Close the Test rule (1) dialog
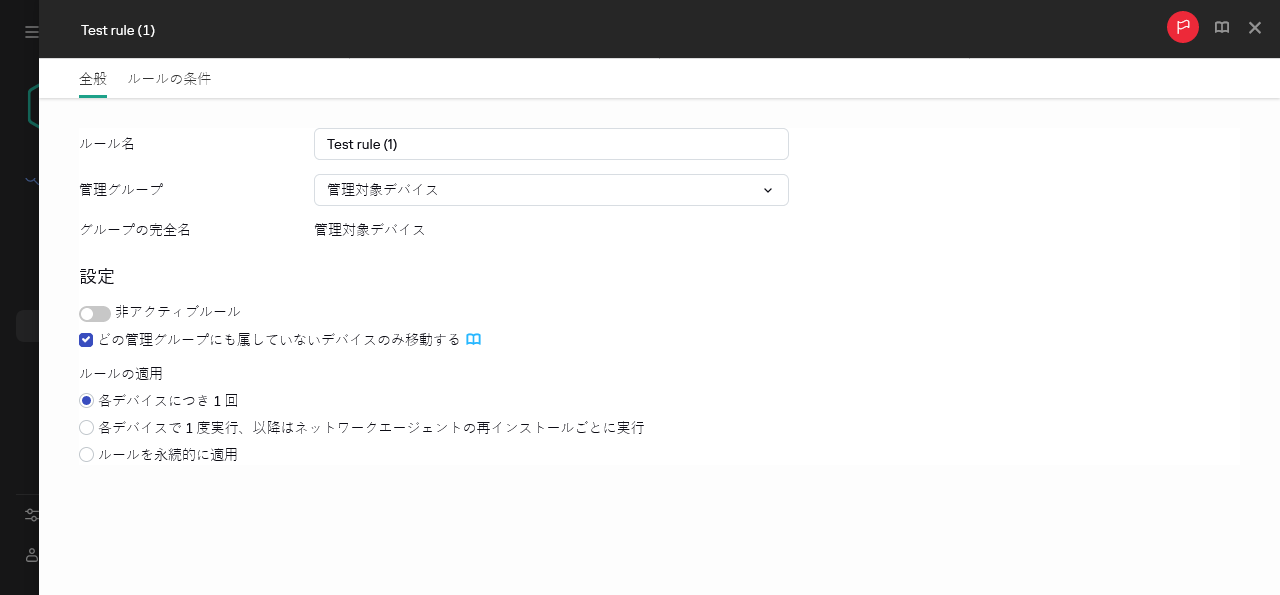The width and height of the screenshot is (1280, 595). tap(1255, 28)
